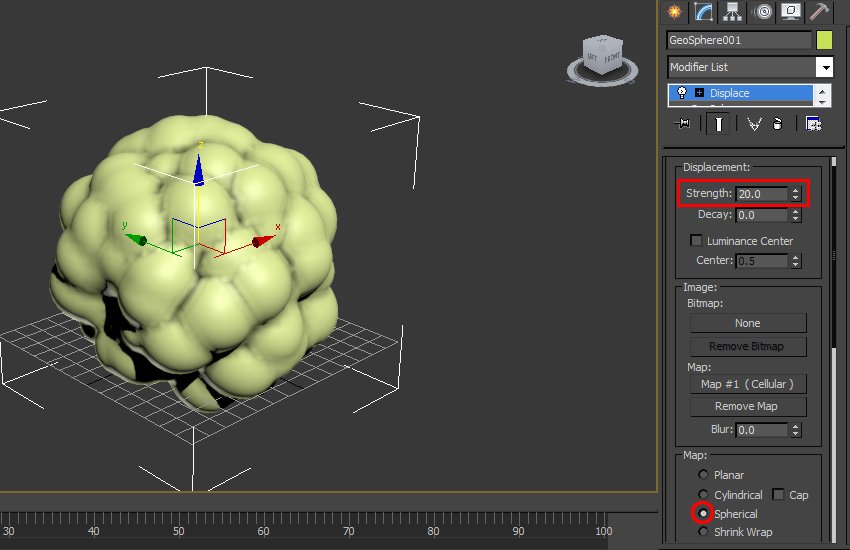Open the Modifier List dropdown
The height and width of the screenshot is (550, 850).
pyautogui.click(x=824, y=67)
